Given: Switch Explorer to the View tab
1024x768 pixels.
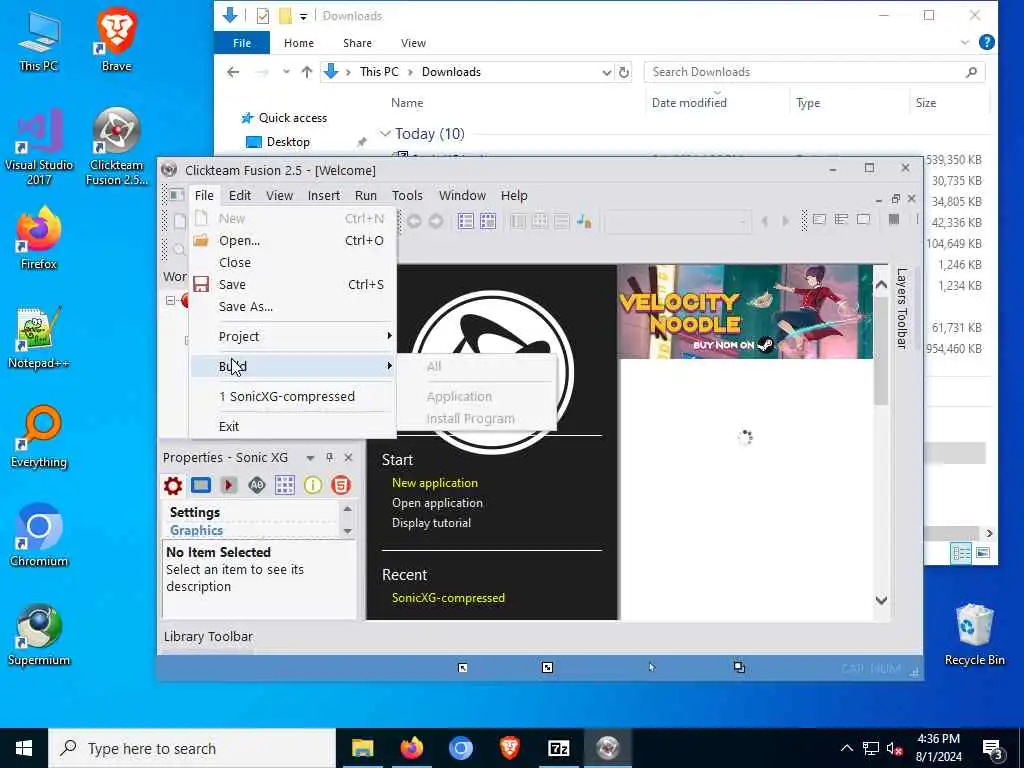Looking at the screenshot, I should click(413, 43).
